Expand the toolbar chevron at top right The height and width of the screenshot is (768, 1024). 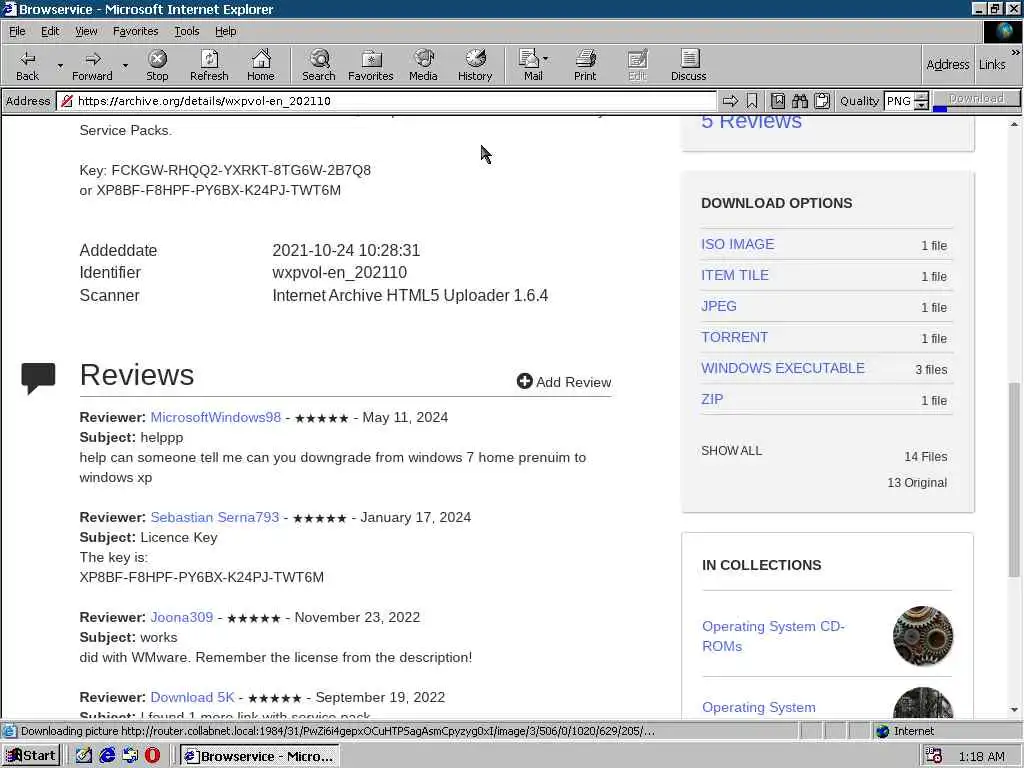point(1016,52)
